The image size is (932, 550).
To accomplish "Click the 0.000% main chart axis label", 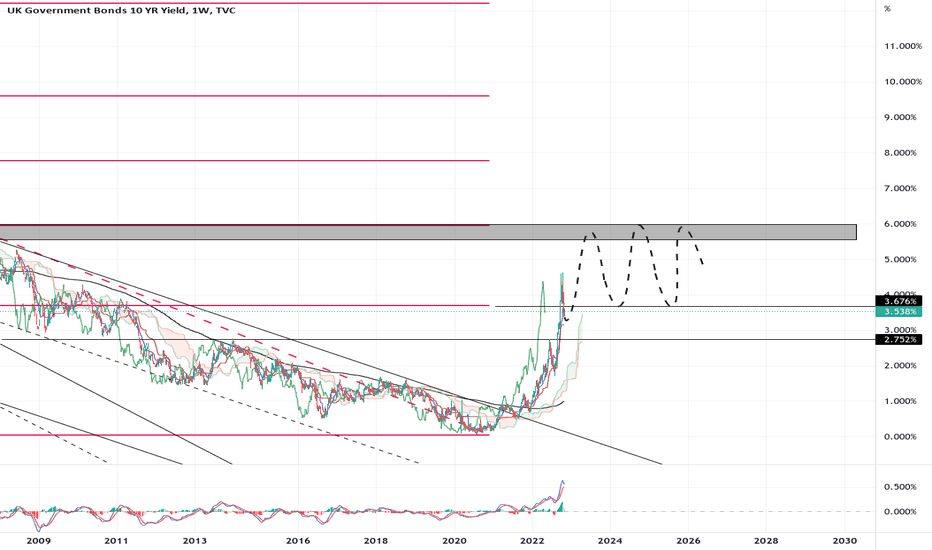I will coord(902,437).
